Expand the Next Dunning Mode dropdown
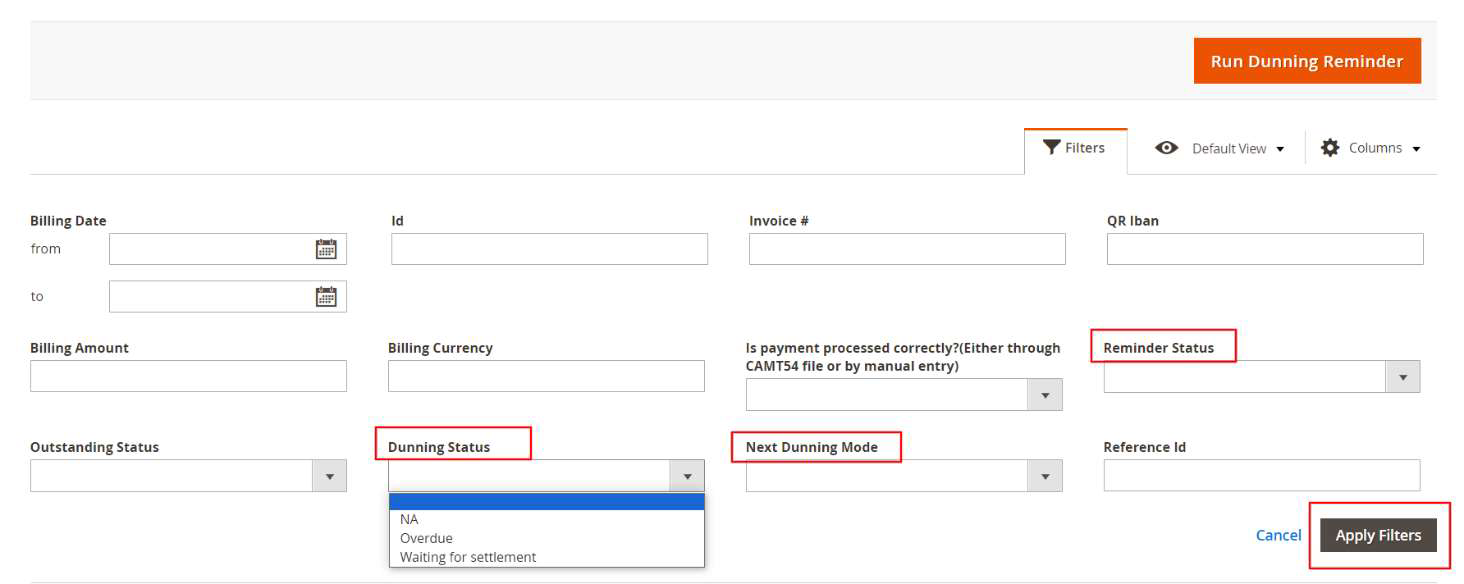The width and height of the screenshot is (1464, 584). [x=1045, y=476]
